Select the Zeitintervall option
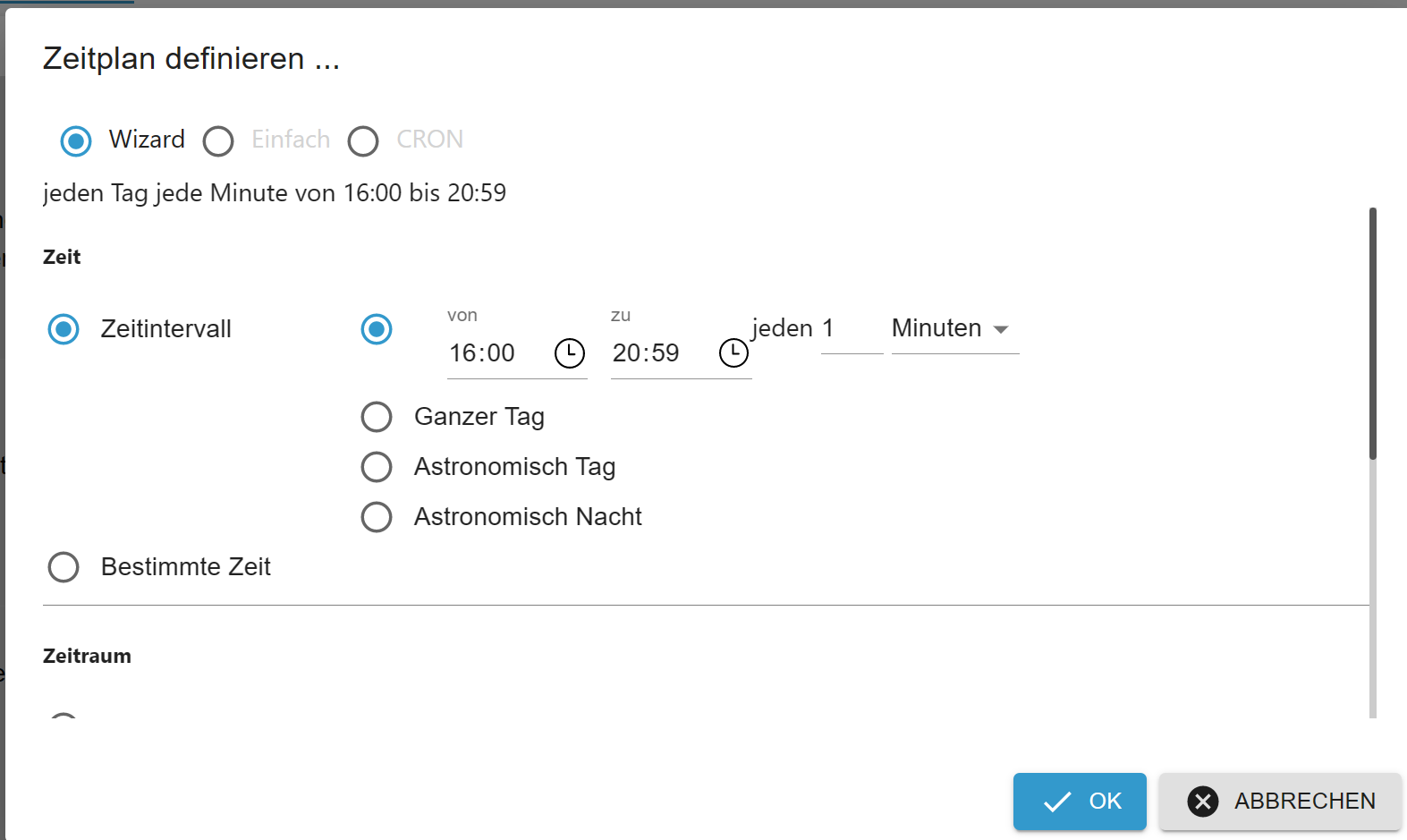Screen dimensions: 1407x840 [x=64, y=329]
